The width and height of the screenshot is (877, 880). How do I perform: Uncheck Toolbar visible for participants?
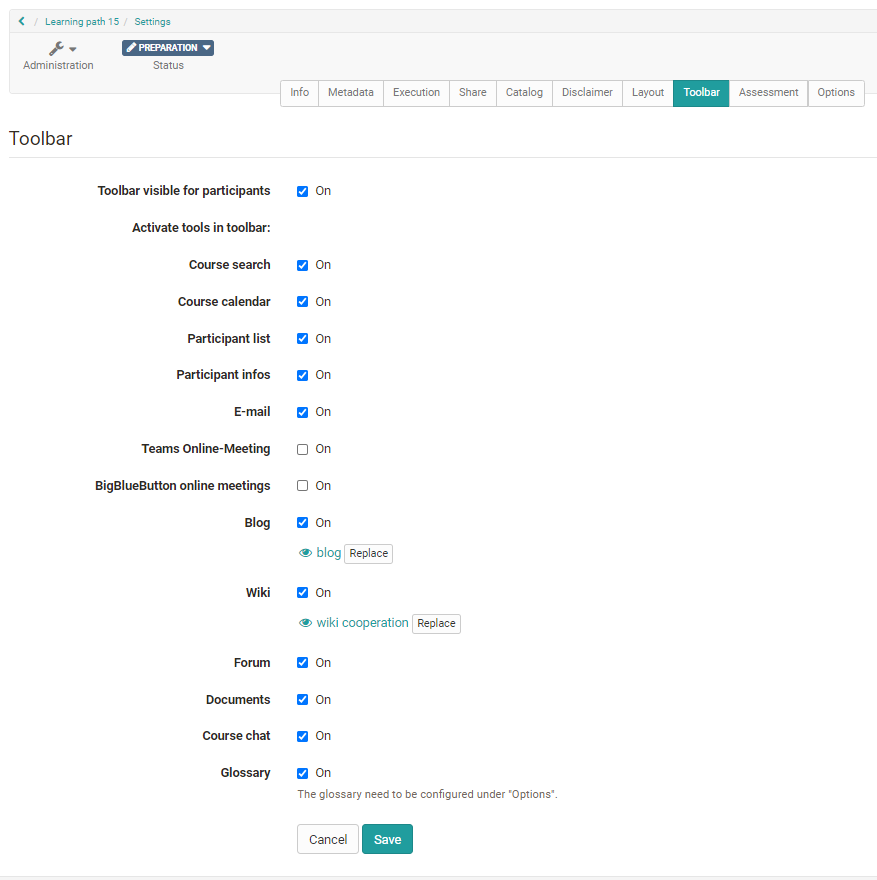[x=302, y=191]
